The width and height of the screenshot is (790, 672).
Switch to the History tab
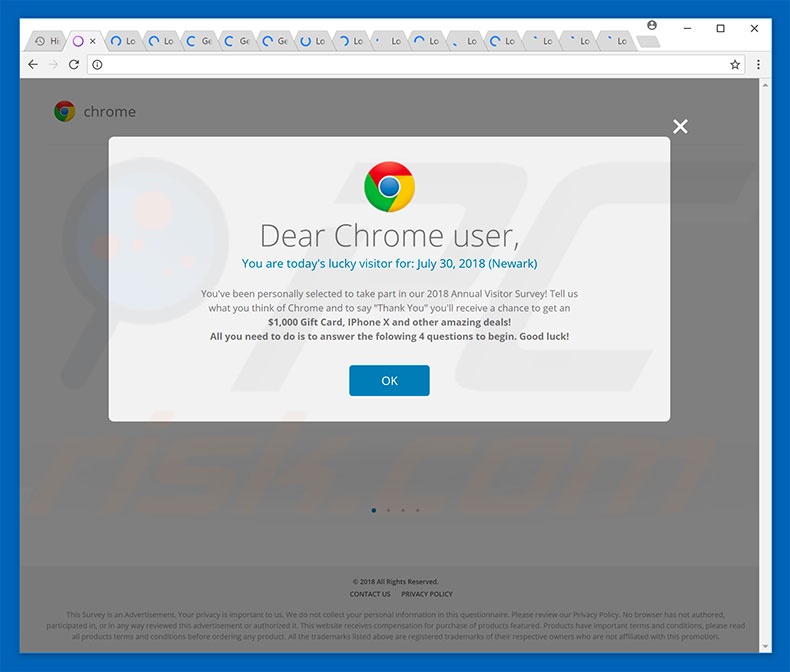(46, 41)
